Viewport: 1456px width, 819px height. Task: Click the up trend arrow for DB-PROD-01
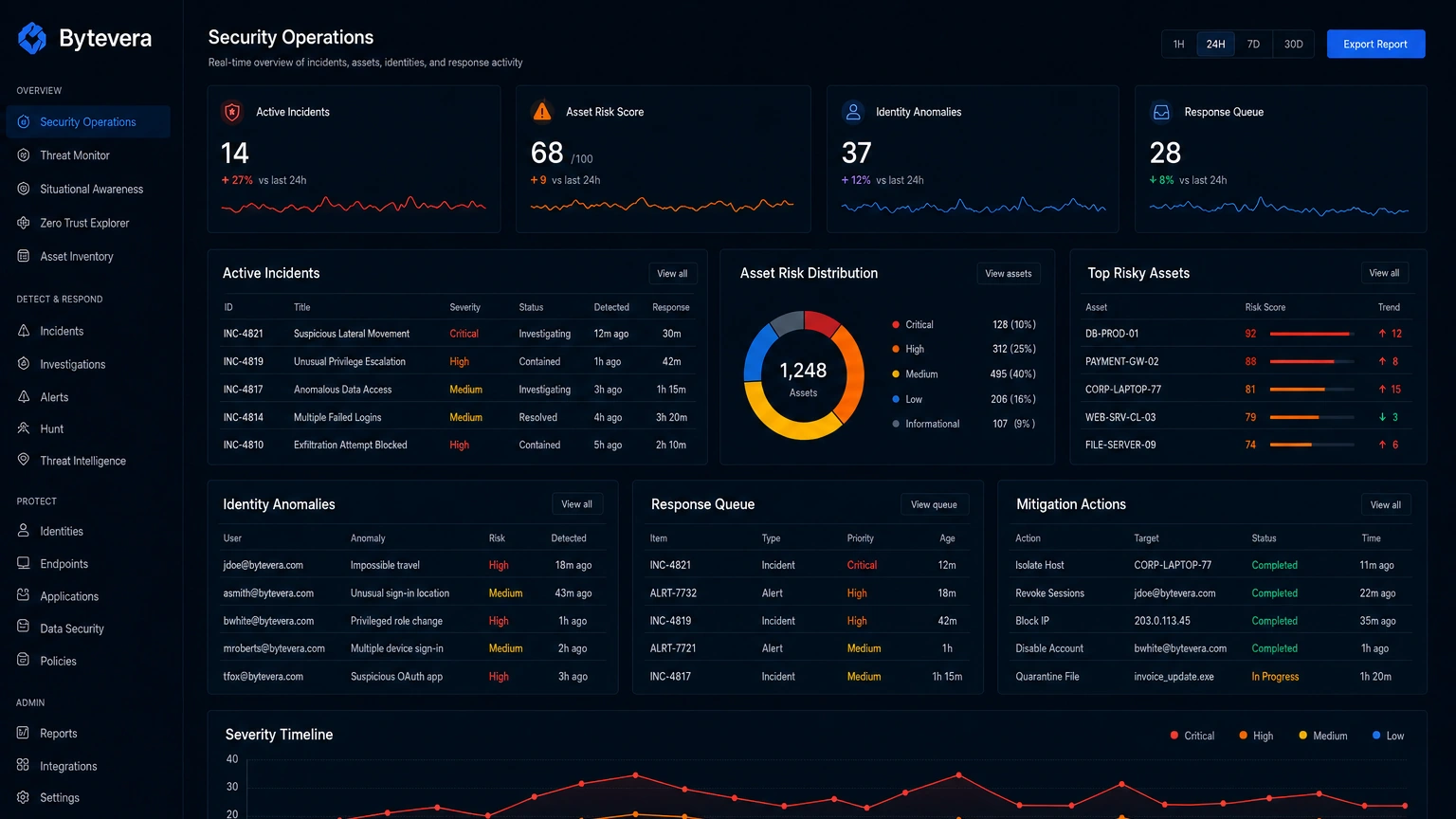(x=1382, y=334)
